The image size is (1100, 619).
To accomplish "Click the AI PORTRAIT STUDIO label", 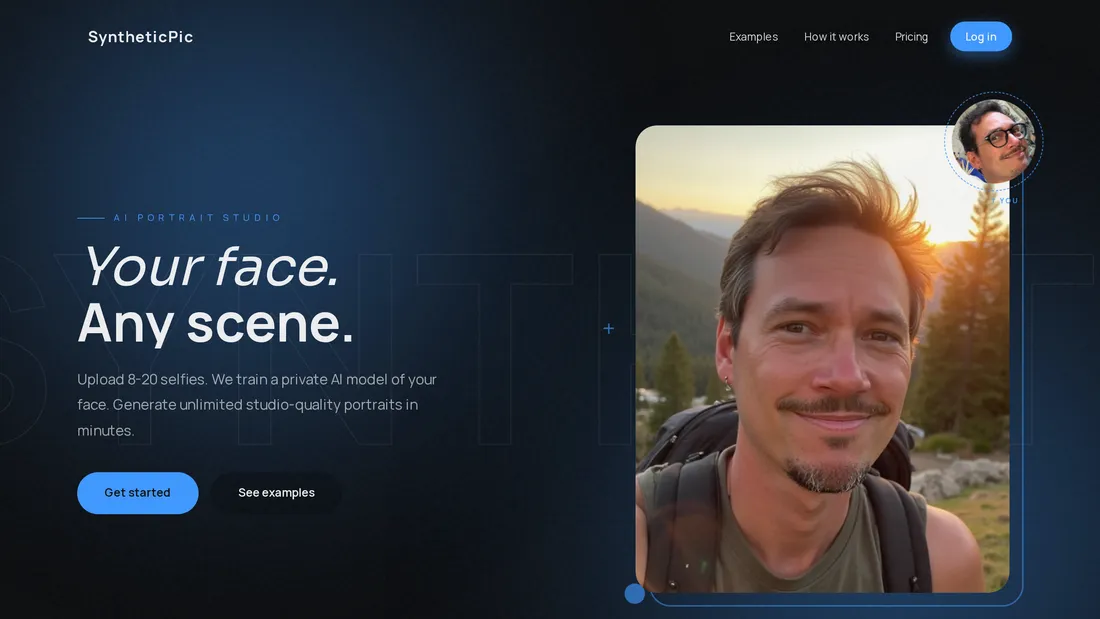I will [197, 218].
